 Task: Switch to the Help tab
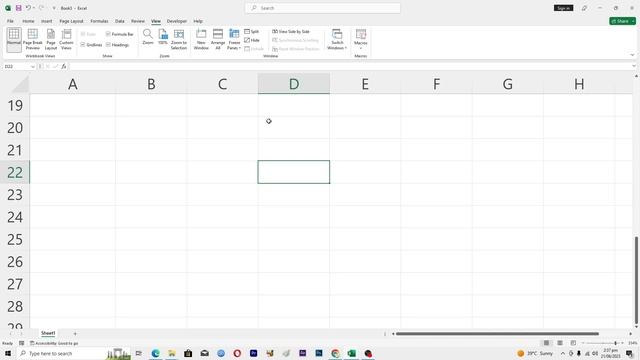click(x=198, y=21)
